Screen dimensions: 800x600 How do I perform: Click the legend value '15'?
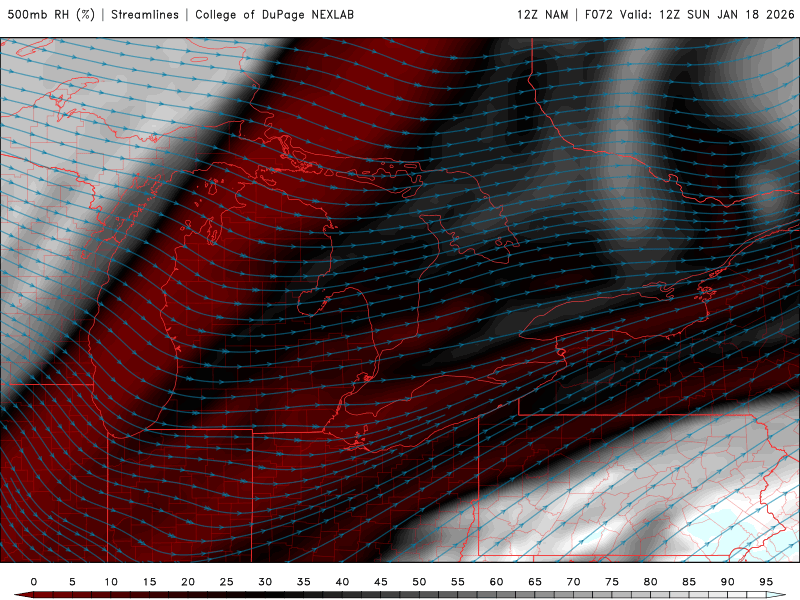[149, 582]
